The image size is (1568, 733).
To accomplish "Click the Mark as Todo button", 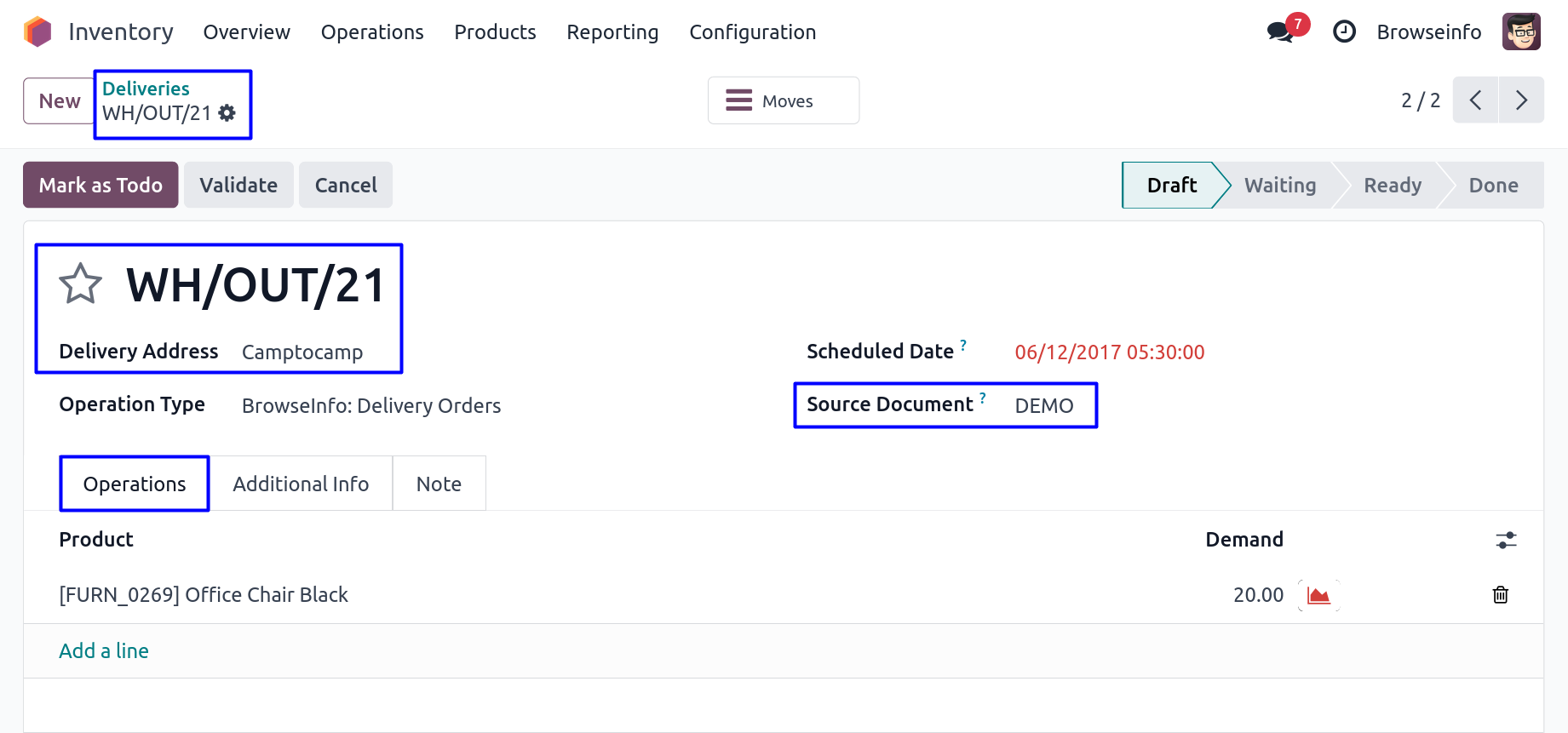I will point(101,185).
